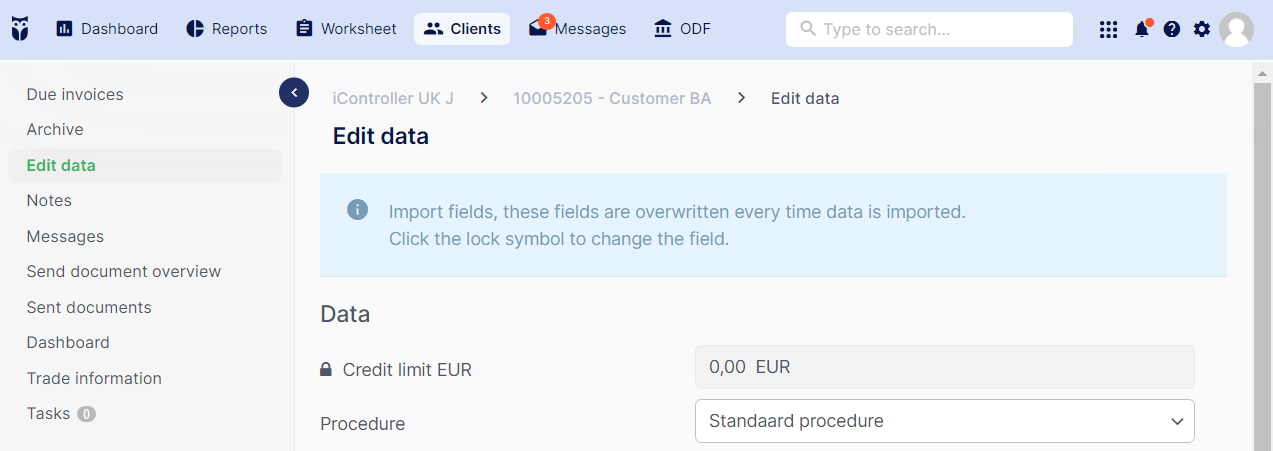Viewport: 1273px width, 451px height.
Task: Open the help question mark icon
Action: click(1172, 30)
